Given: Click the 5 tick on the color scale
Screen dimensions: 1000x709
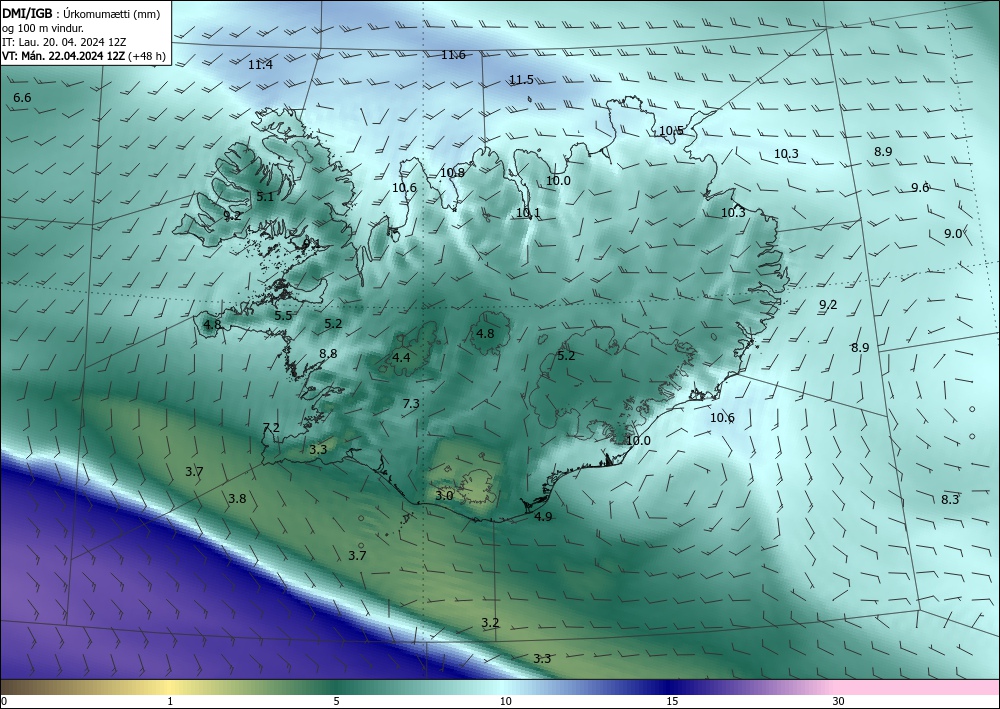Looking at the screenshot, I should tap(336, 702).
